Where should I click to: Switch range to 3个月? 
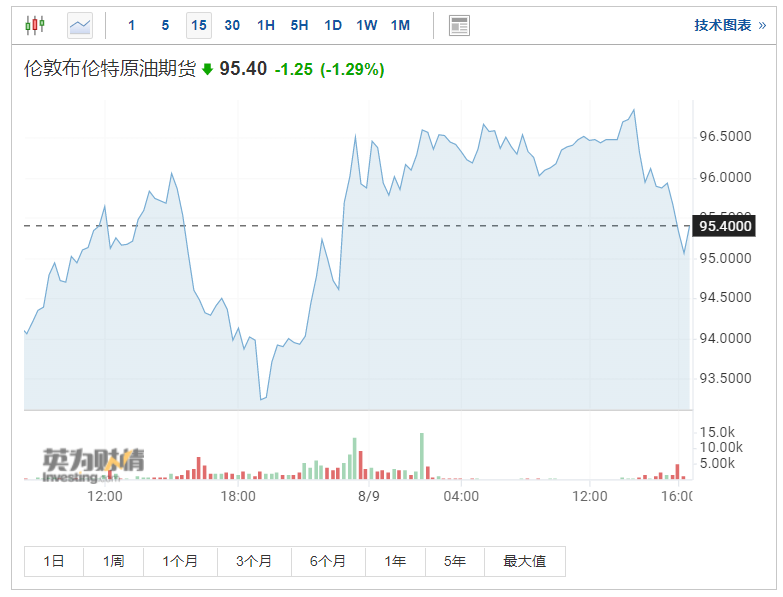253,562
